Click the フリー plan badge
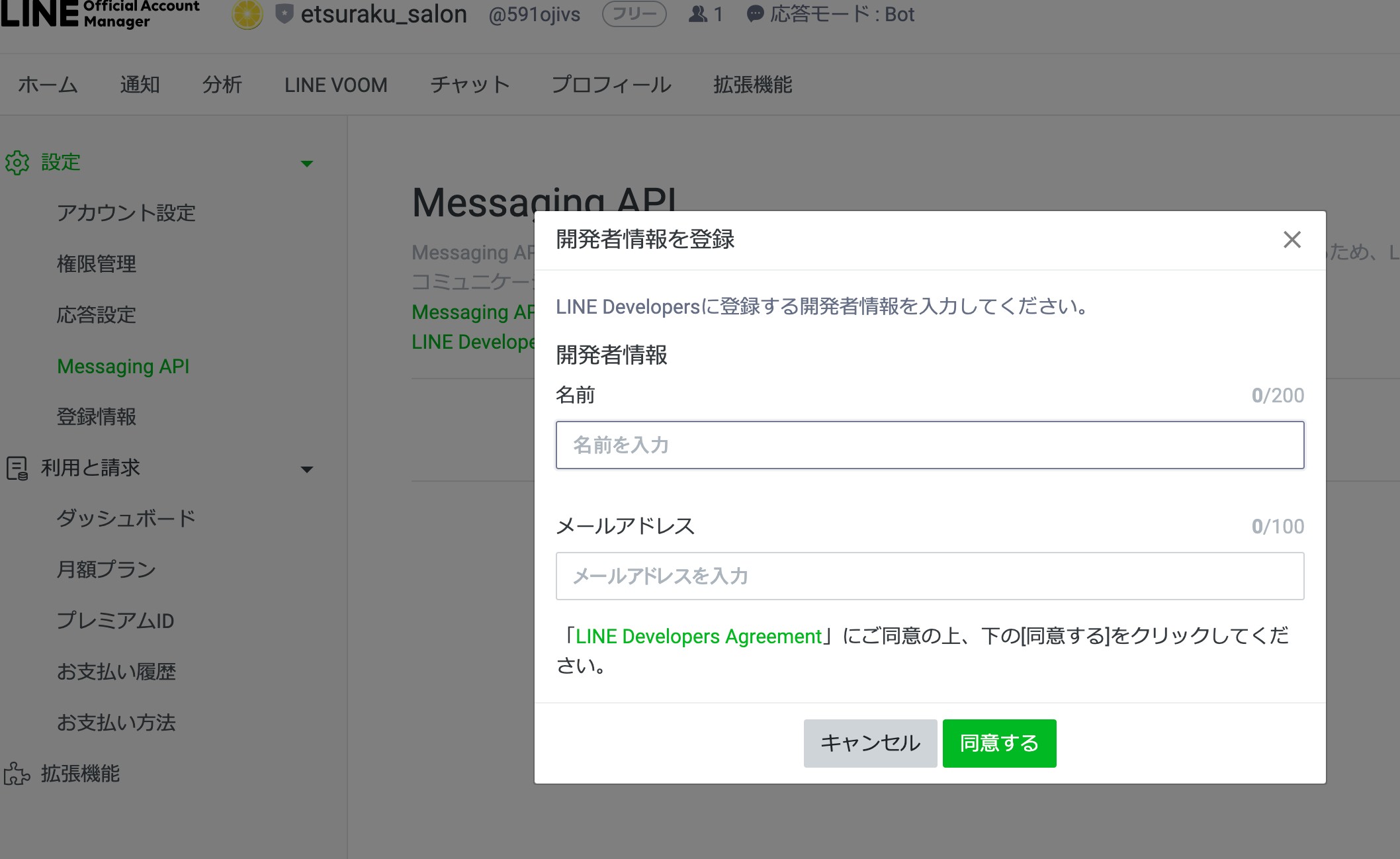 click(x=634, y=14)
